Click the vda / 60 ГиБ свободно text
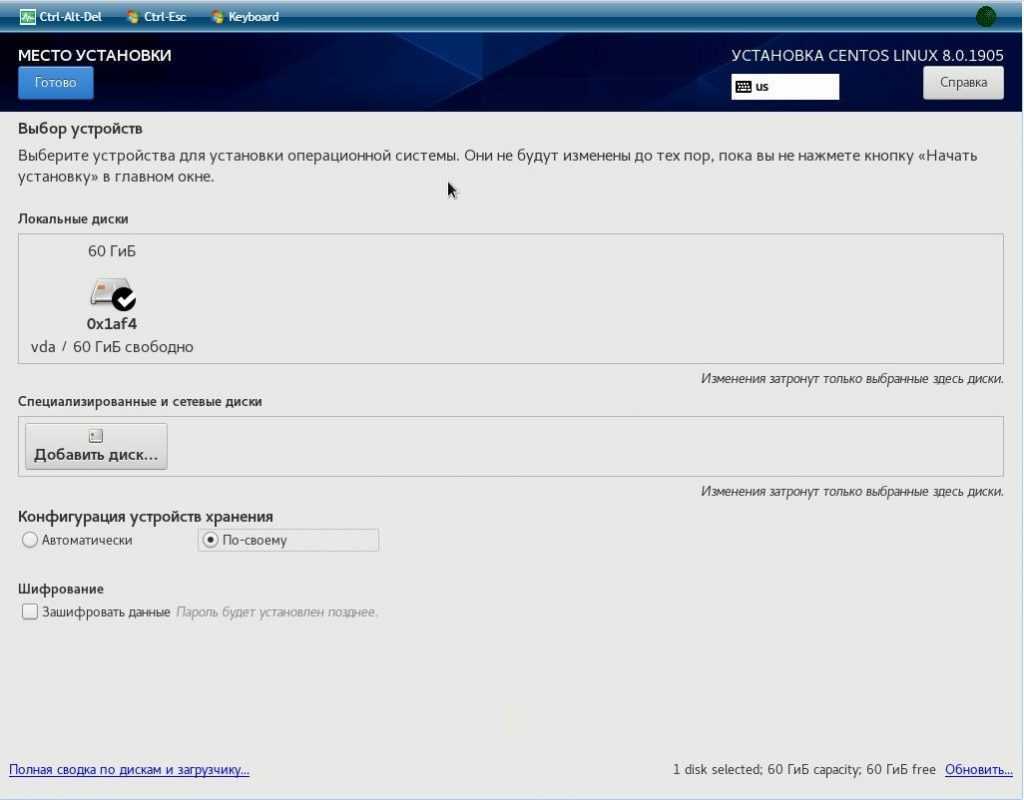Viewport: 1024px width, 800px height. click(x=112, y=347)
